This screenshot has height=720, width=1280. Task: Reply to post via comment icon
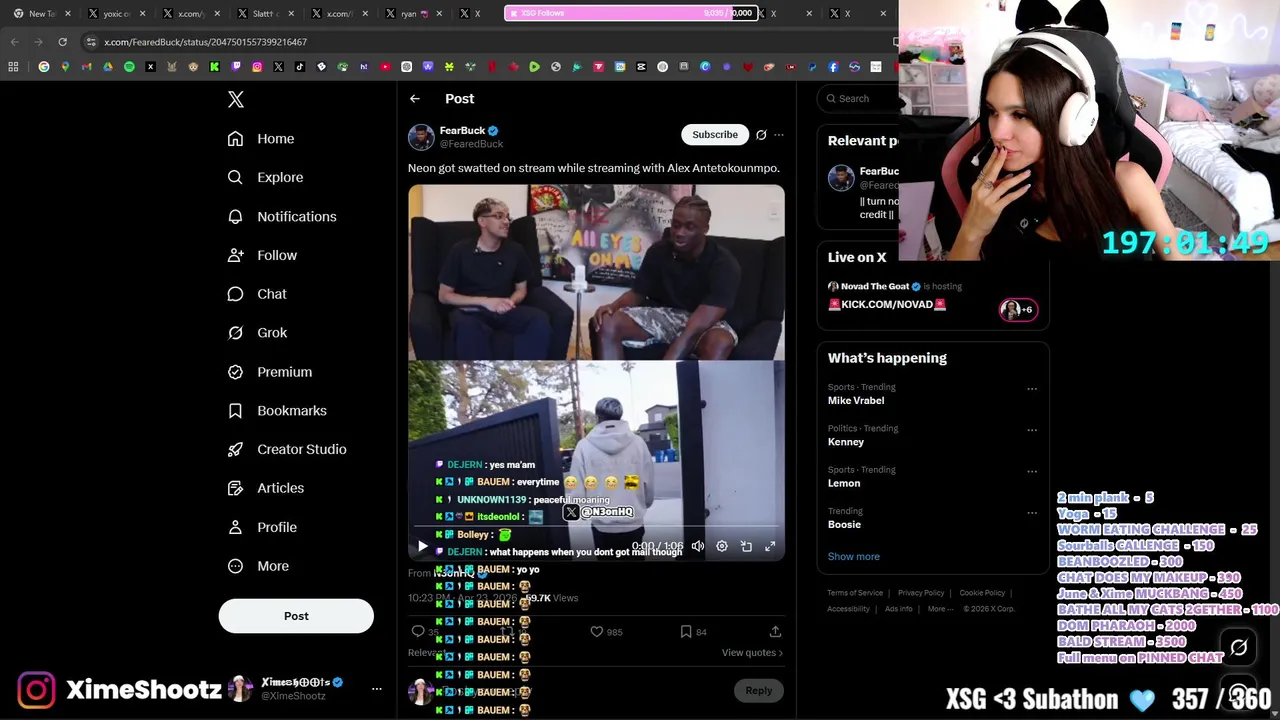(x=418, y=631)
